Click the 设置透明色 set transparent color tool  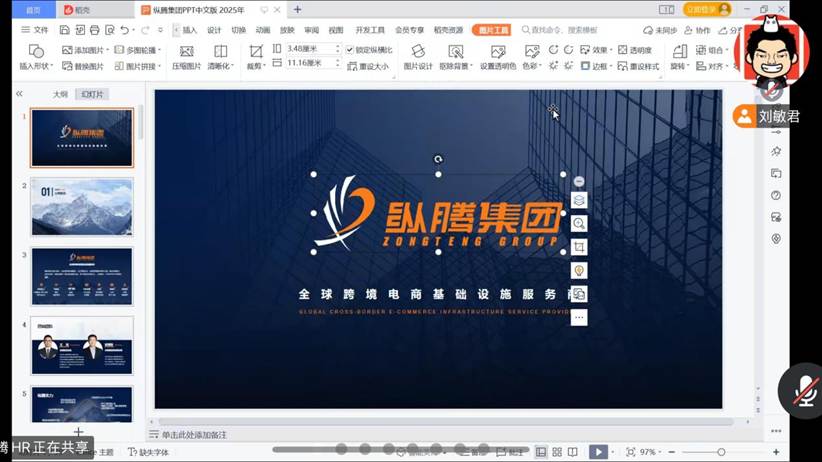pyautogui.click(x=497, y=57)
